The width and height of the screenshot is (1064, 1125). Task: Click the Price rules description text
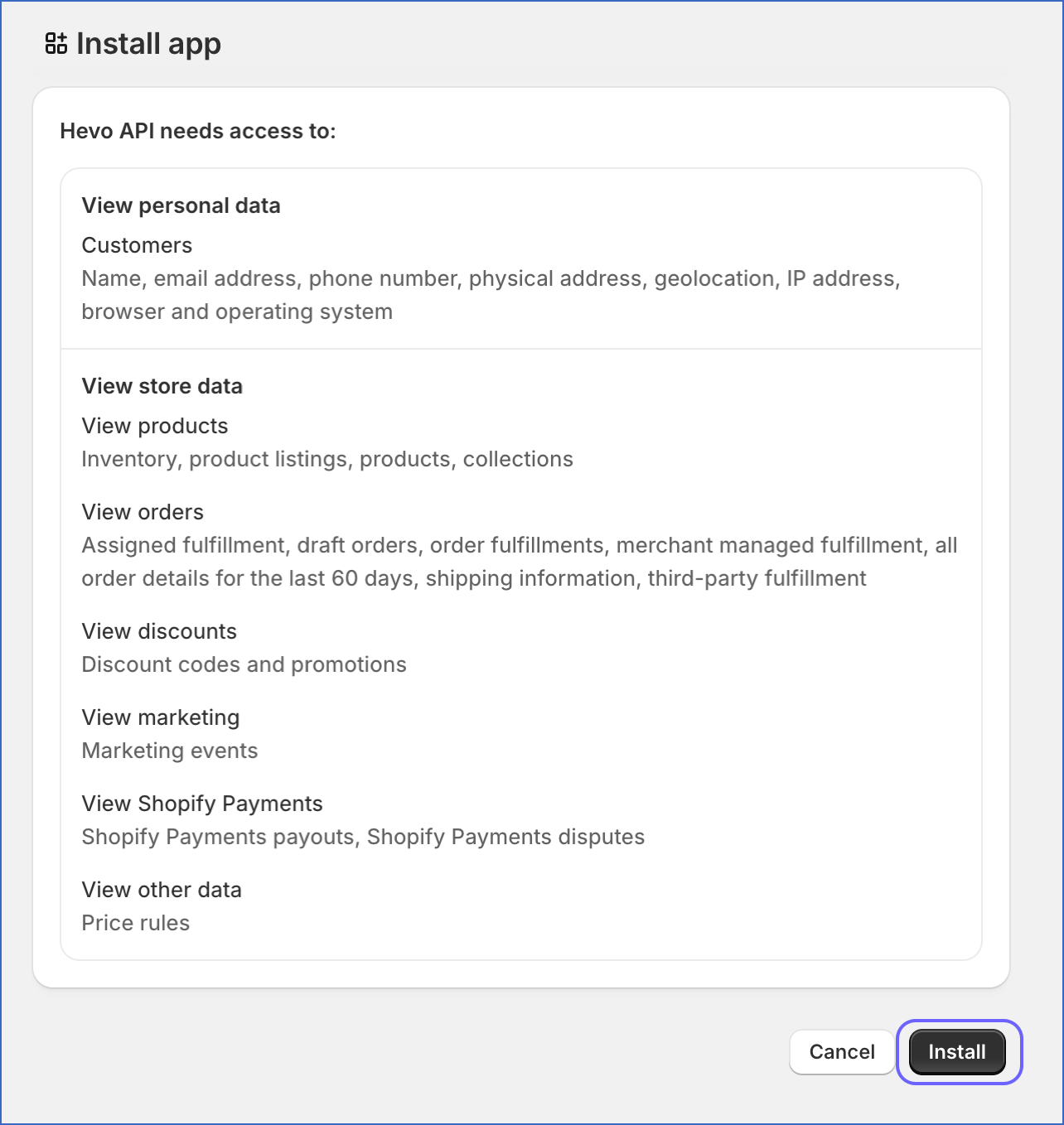click(x=135, y=923)
